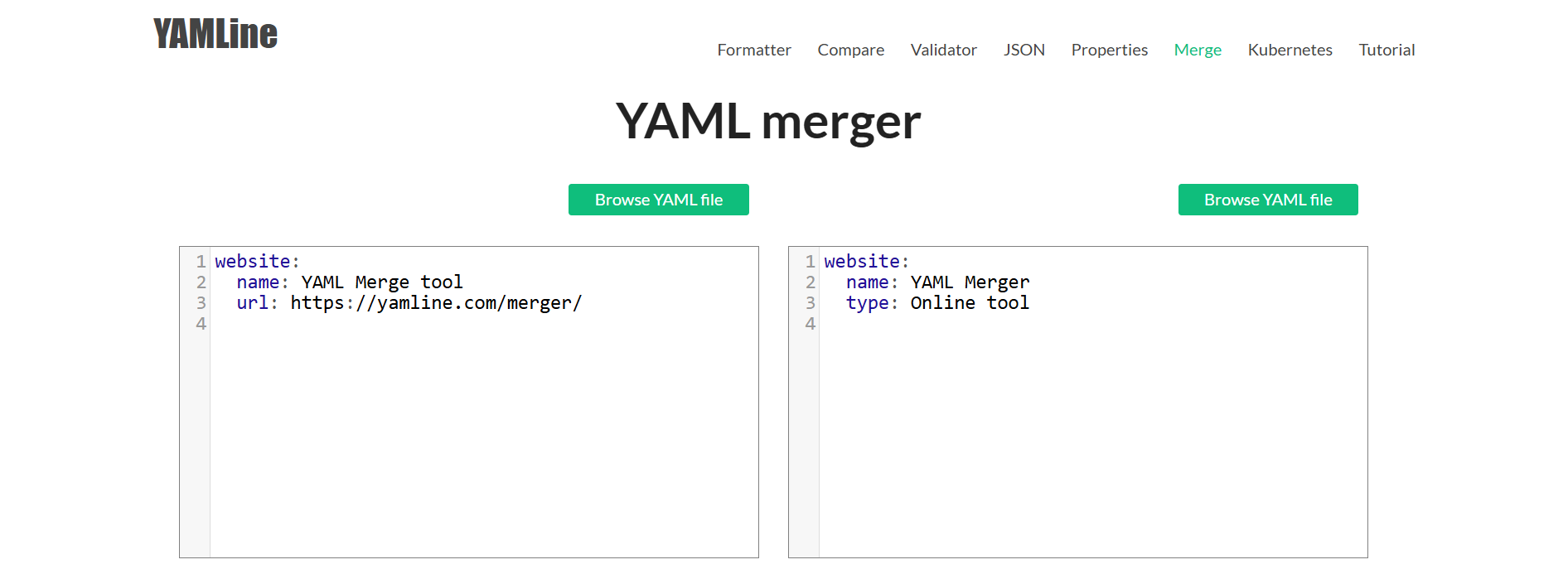Viewport: 1568px width, 574px height.
Task: Click line number 1 in the right editor
Action: click(x=809, y=260)
